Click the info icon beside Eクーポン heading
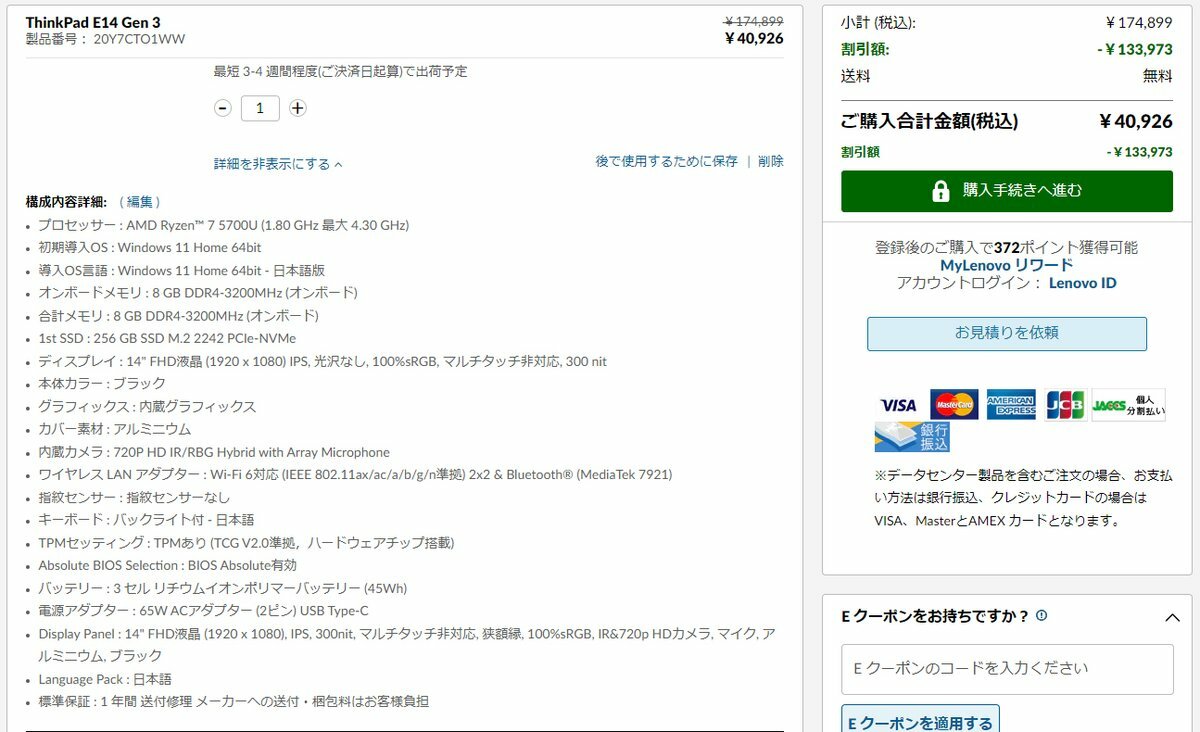 coord(1041,616)
